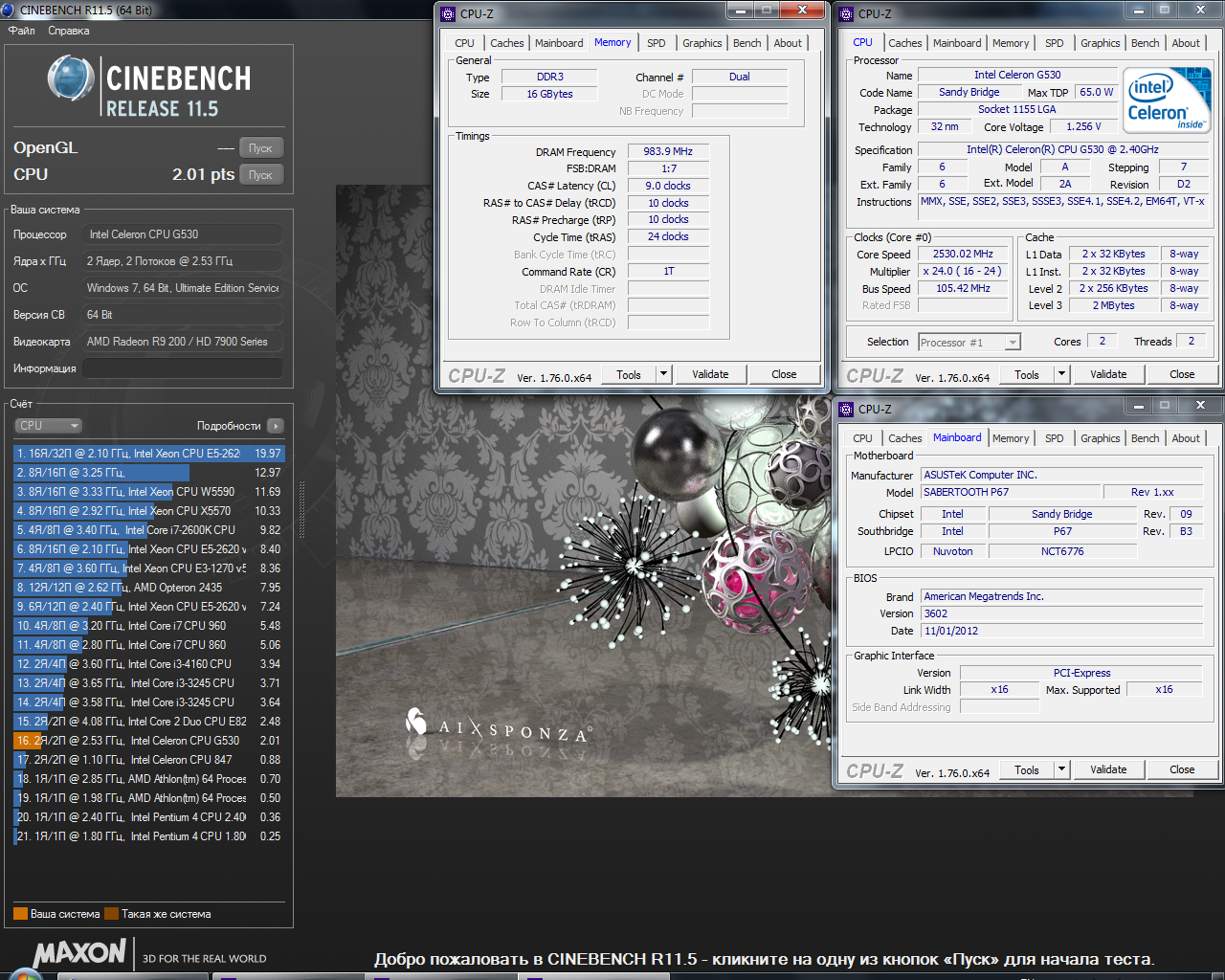
Task: Click the Memory CPU-Z window title icon
Action: click(x=448, y=13)
